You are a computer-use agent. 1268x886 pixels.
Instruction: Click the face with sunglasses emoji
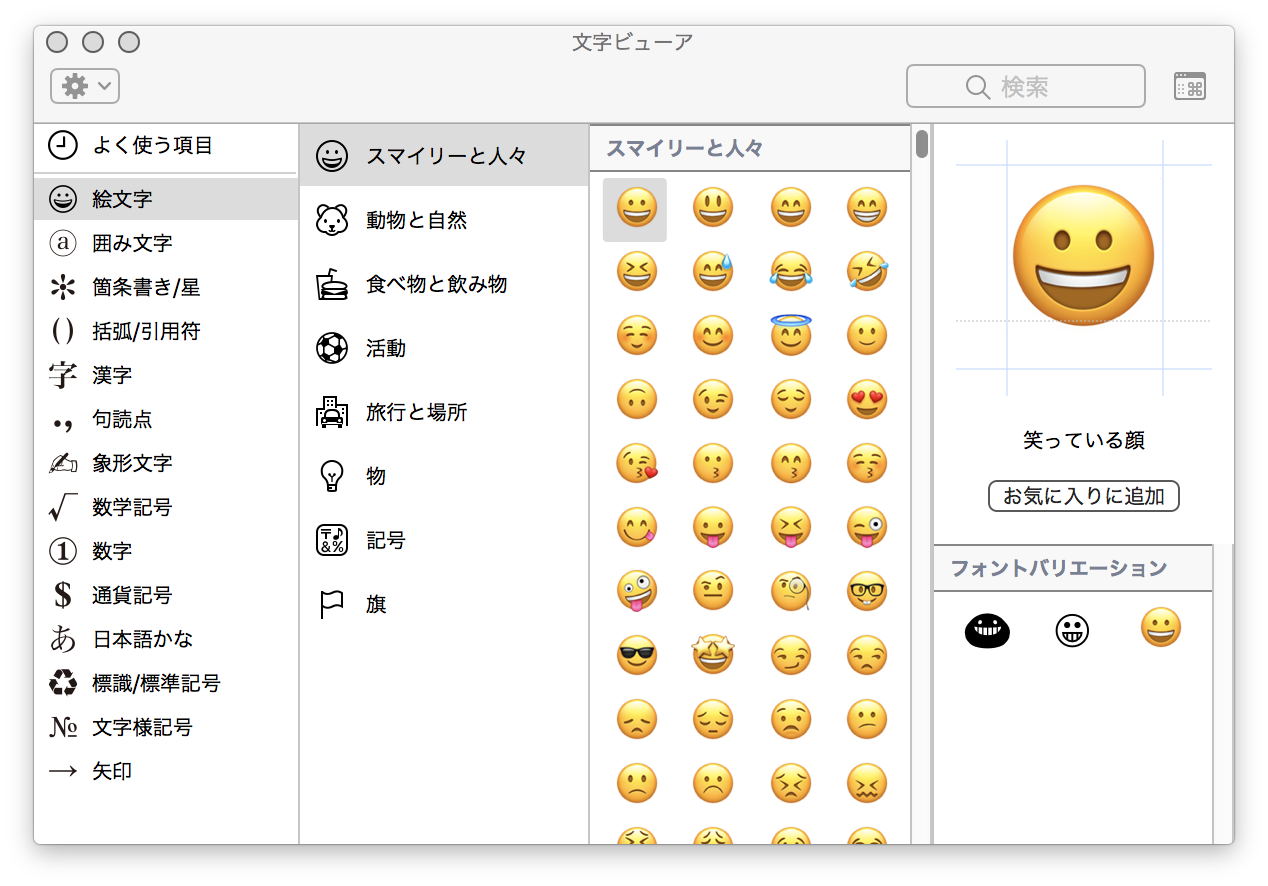[635, 655]
